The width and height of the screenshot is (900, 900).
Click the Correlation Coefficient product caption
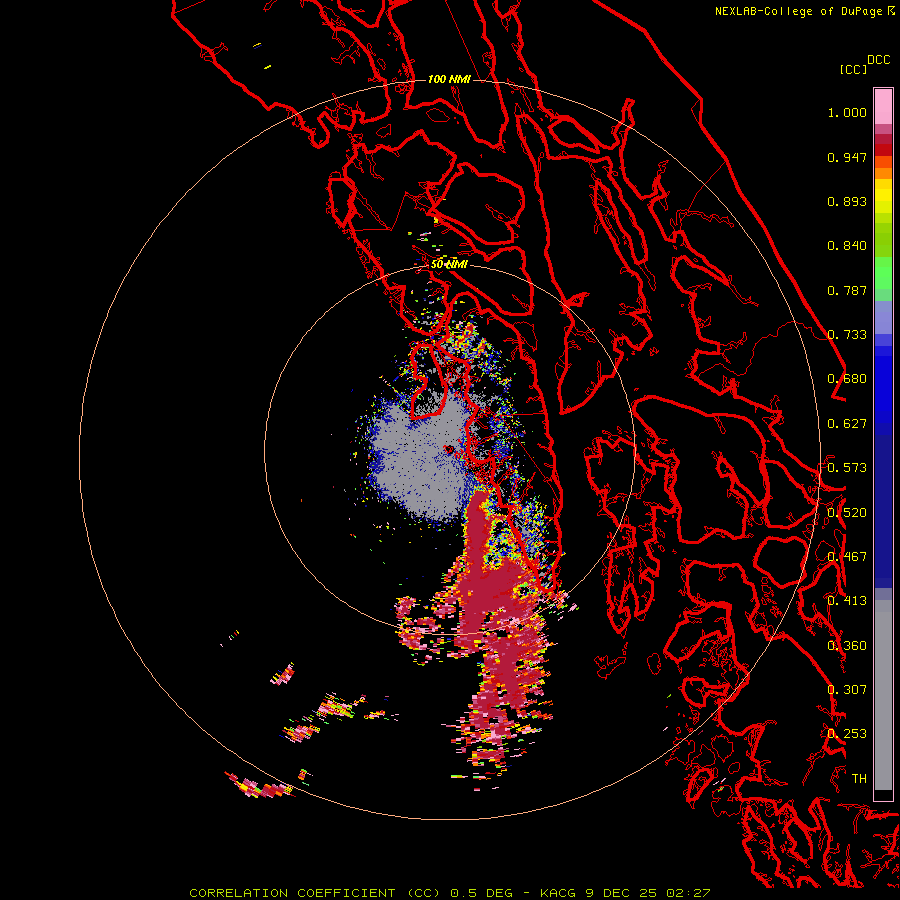[x=449, y=893]
